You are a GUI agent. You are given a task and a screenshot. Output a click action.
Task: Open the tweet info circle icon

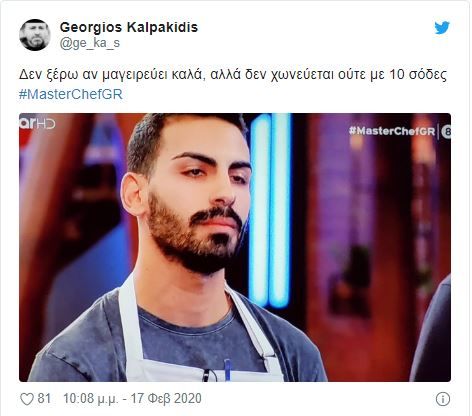(x=443, y=399)
